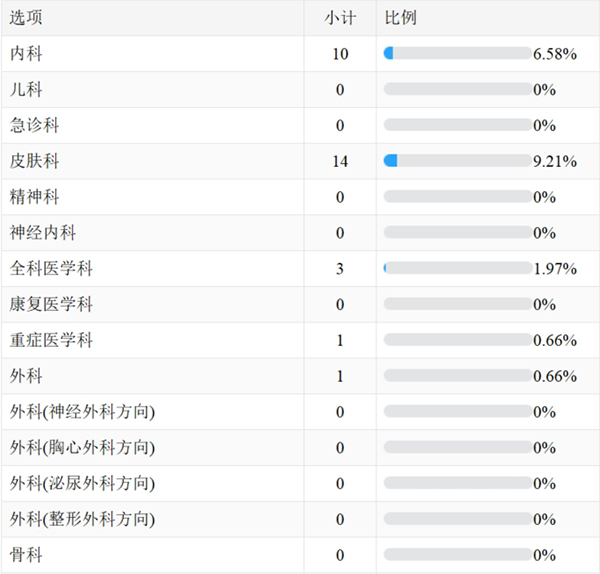Select the 小计 column header

[x=340, y=18]
